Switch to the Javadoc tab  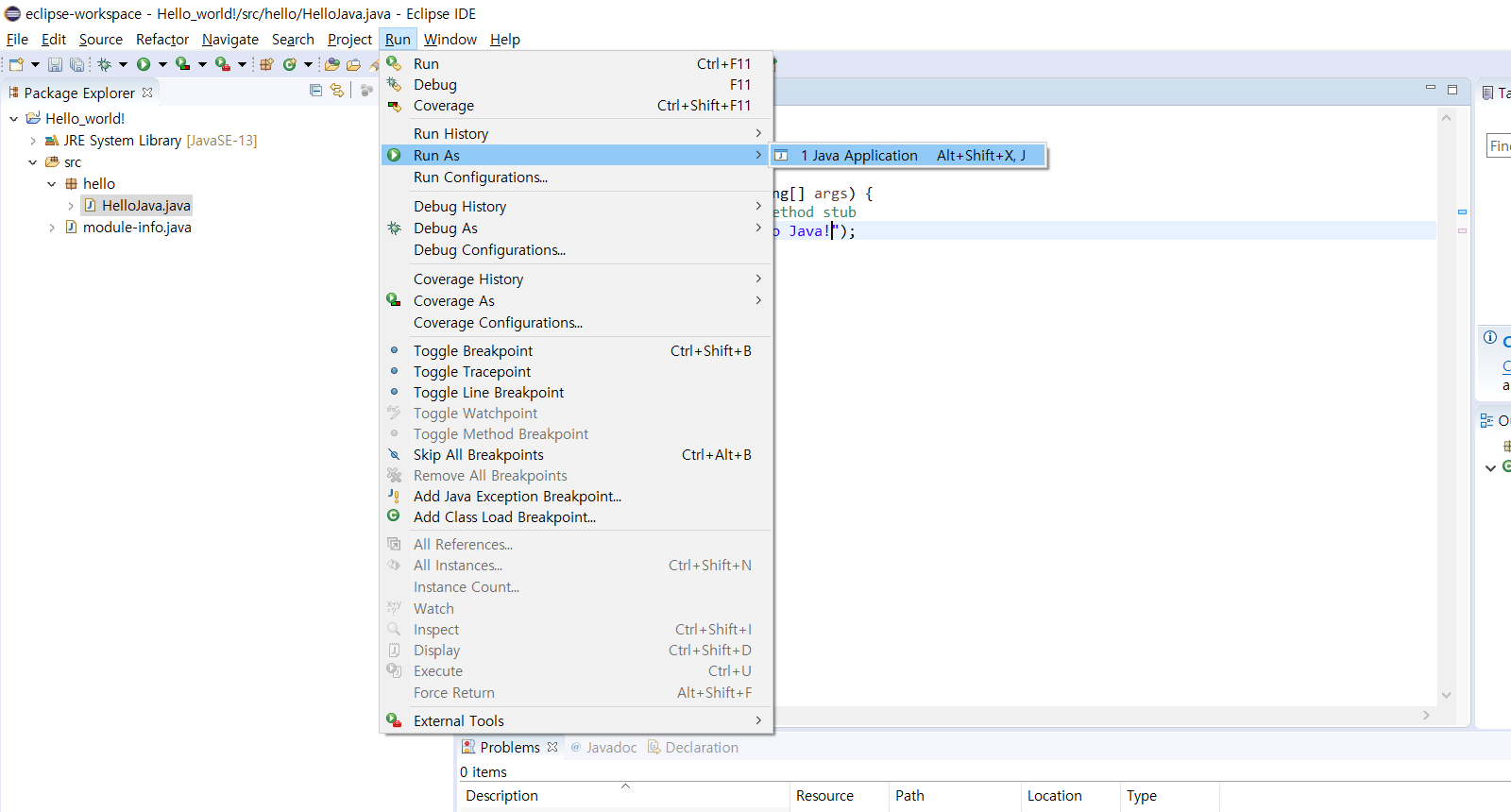[603, 748]
